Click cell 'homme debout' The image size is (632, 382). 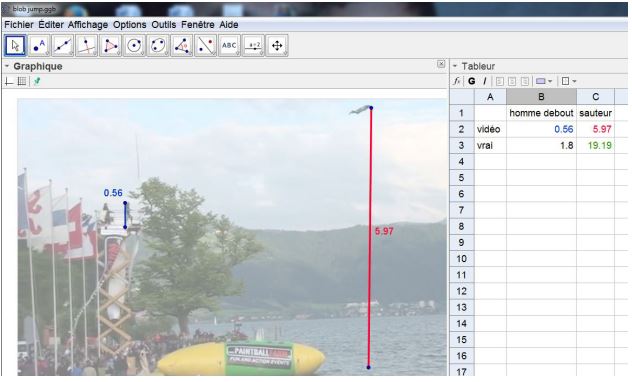tap(541, 113)
